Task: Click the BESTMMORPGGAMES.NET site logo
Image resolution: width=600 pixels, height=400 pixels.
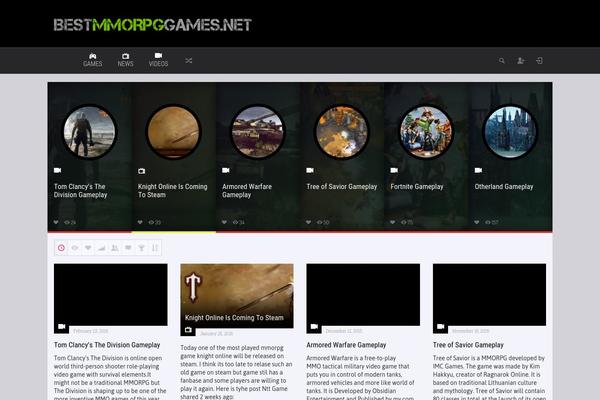Action: [x=152, y=25]
